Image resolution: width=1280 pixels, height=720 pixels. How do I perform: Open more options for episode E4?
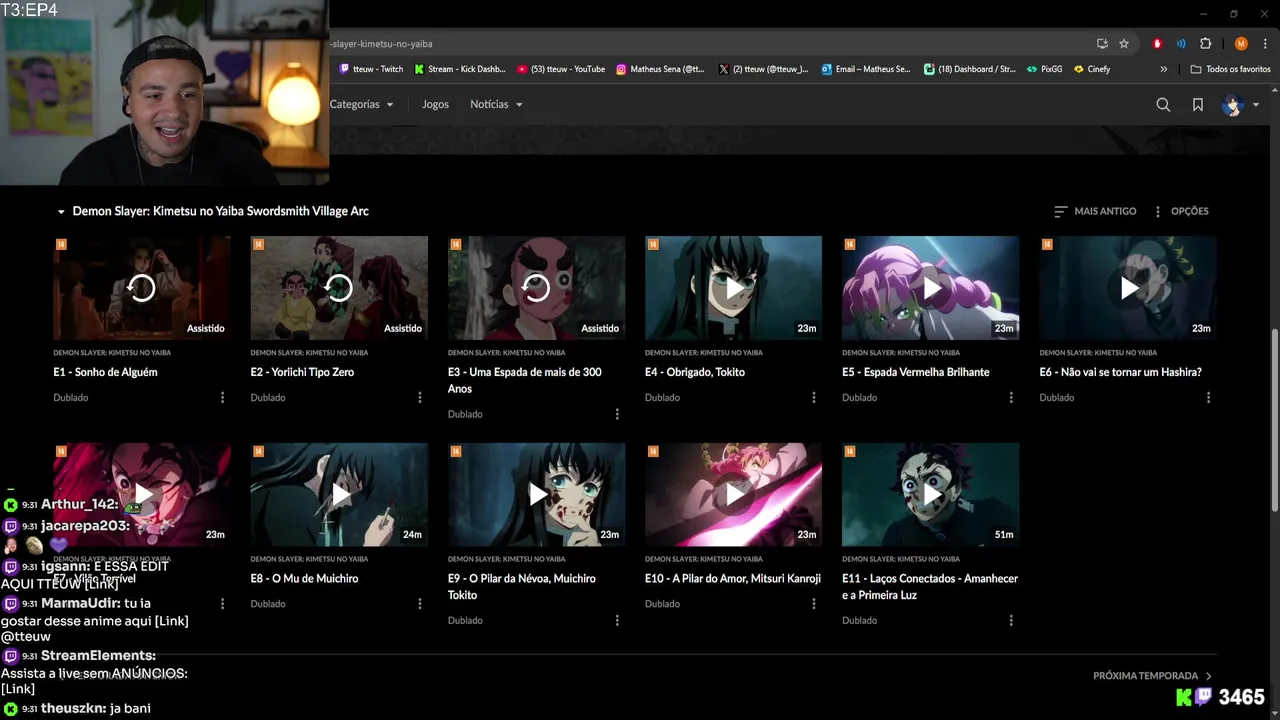[x=814, y=398]
